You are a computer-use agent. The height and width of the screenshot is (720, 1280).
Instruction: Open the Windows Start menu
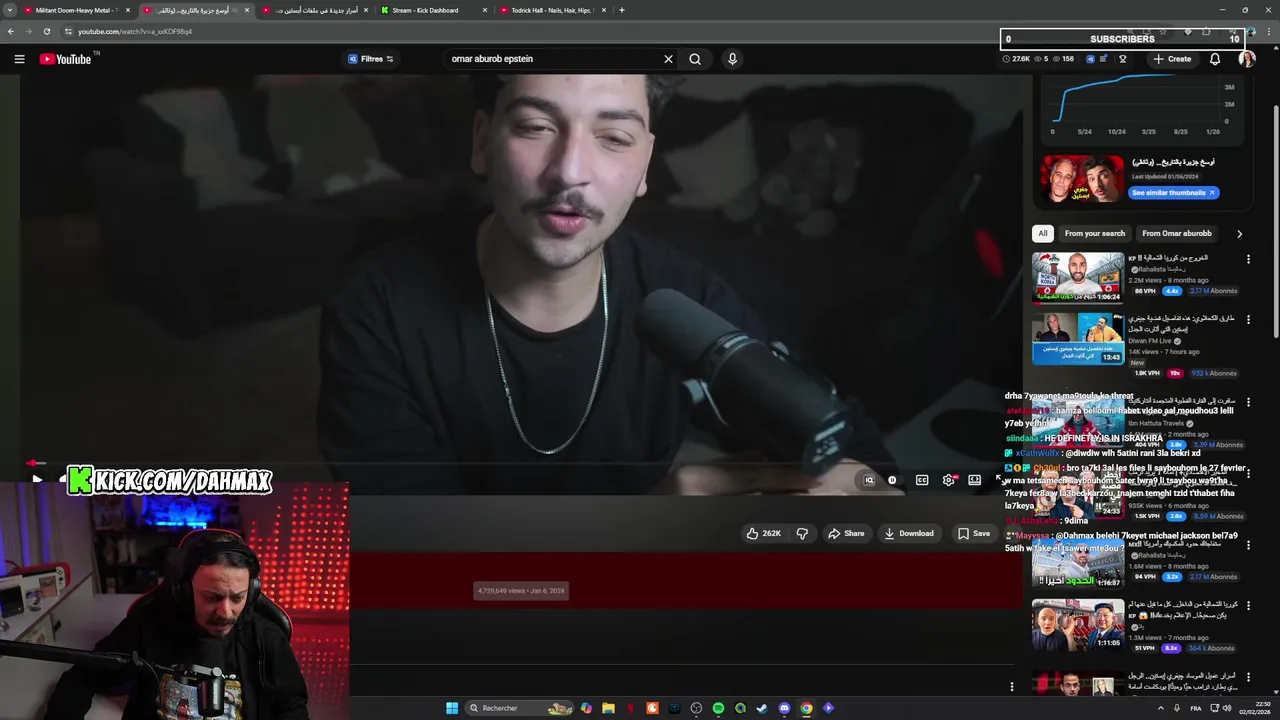point(452,708)
